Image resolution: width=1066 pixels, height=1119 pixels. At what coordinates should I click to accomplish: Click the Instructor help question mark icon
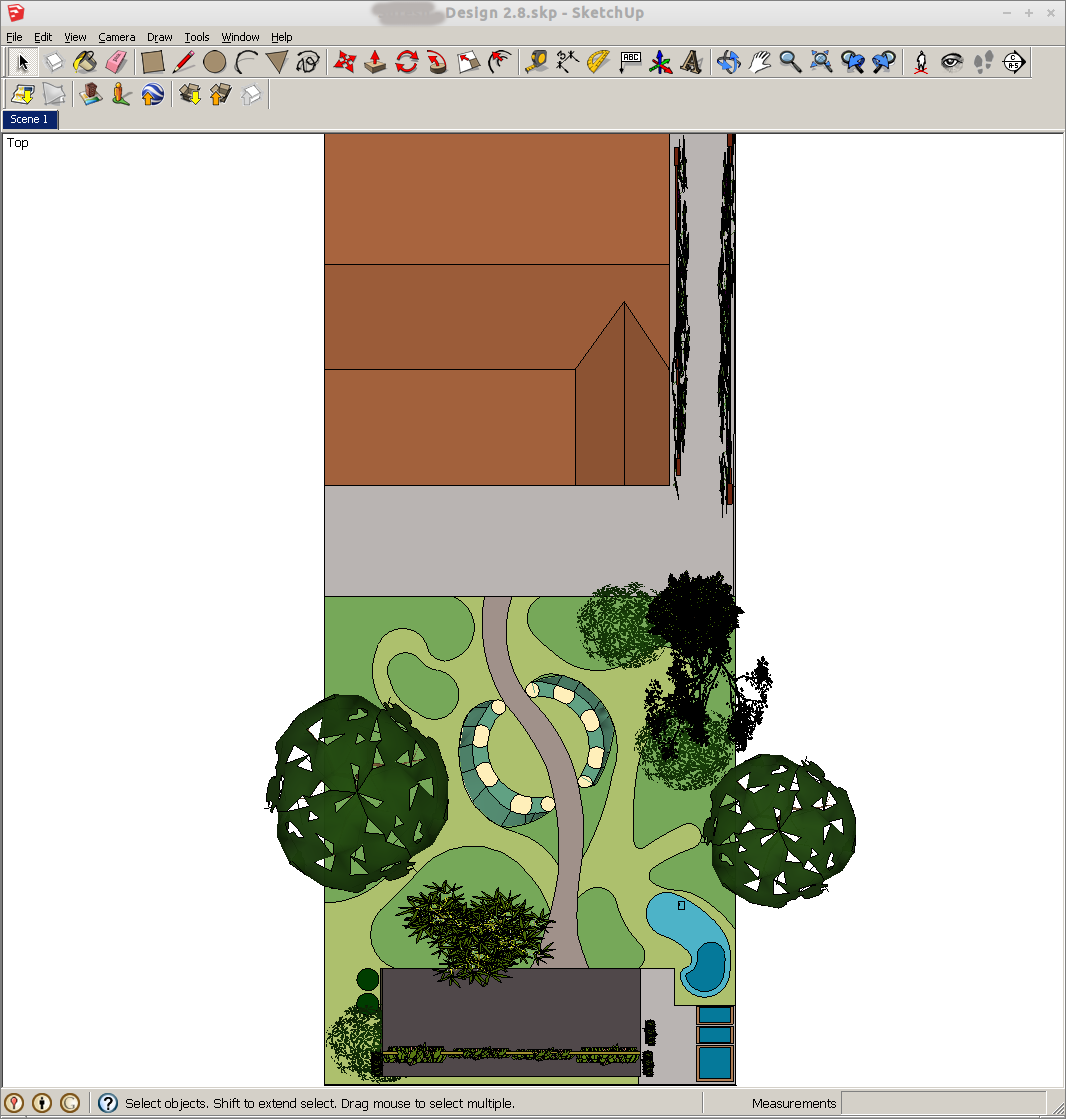point(108,1103)
